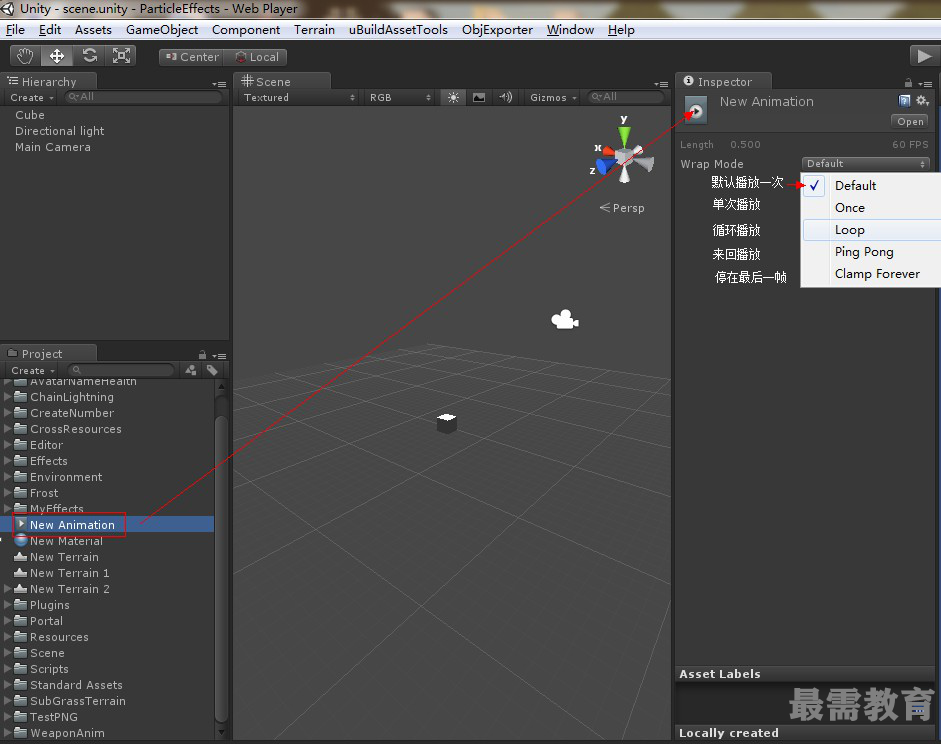Select Once wrap mode option
The height and width of the screenshot is (744, 941).
(x=871, y=208)
